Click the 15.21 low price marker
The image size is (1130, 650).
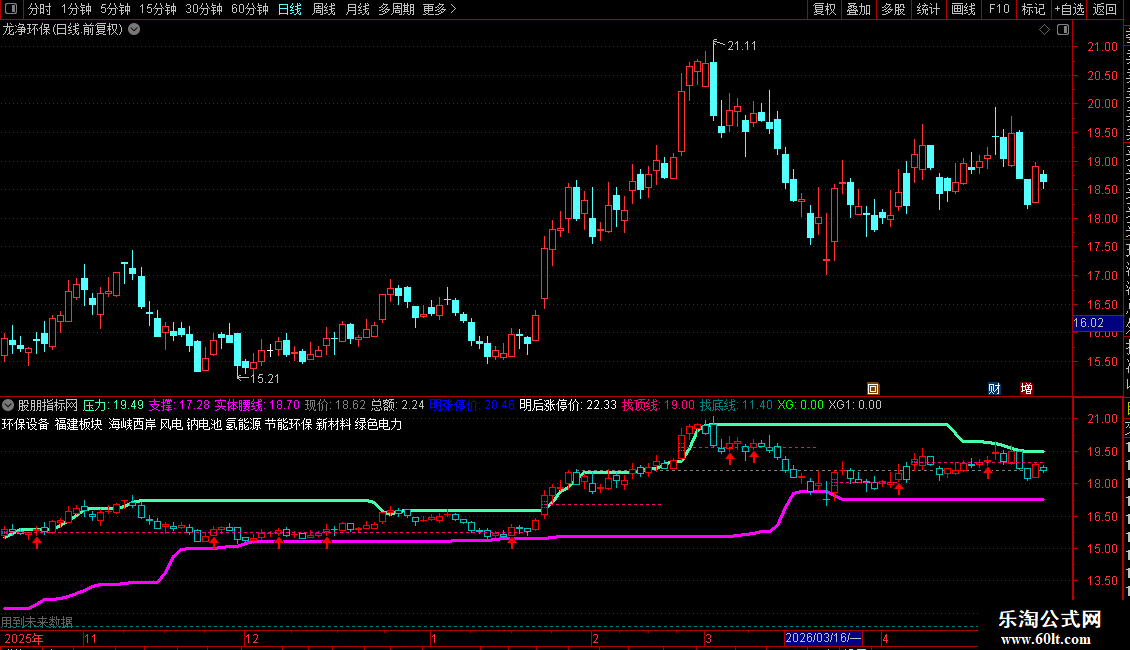(264, 378)
